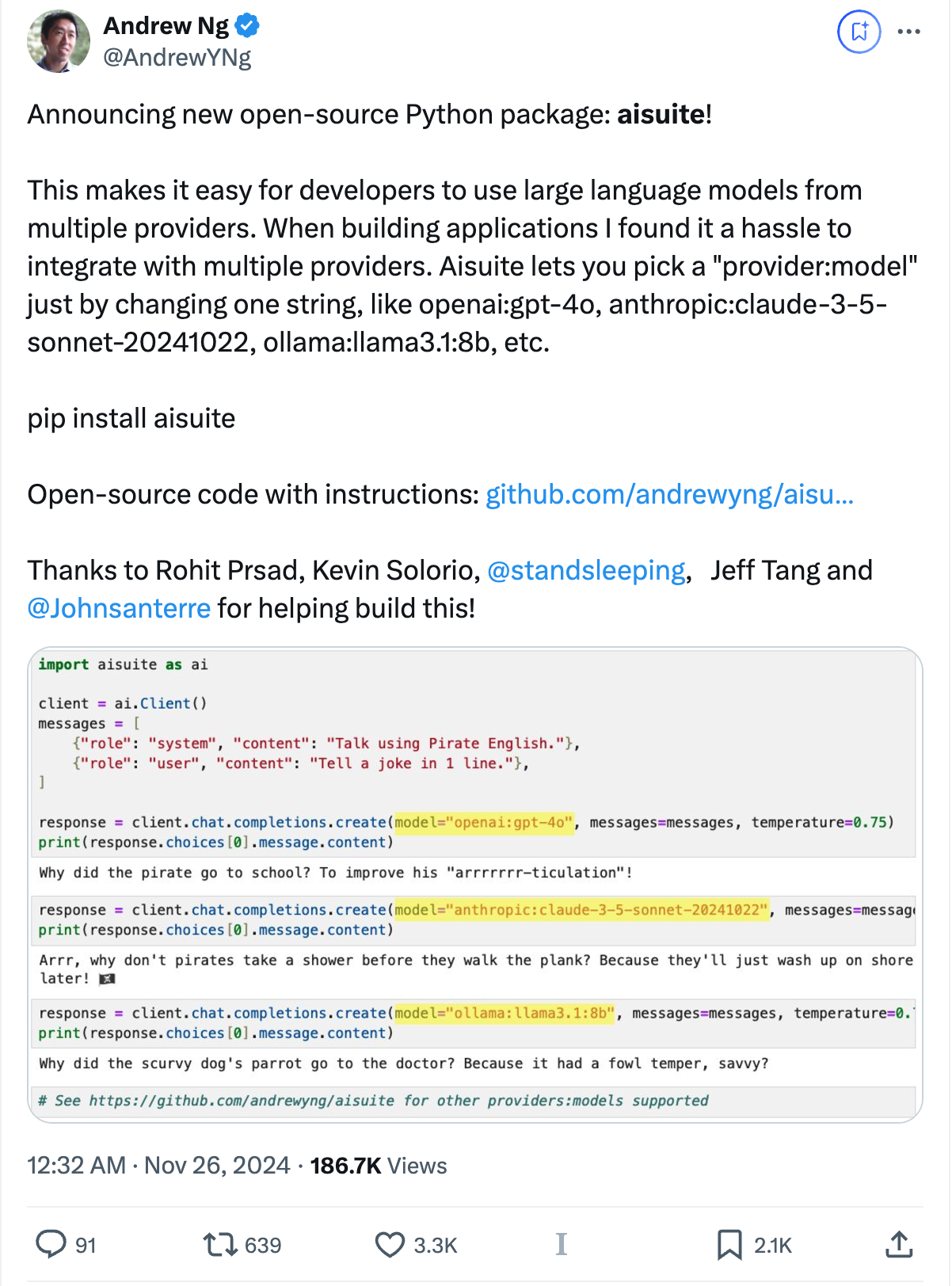Image resolution: width=952 pixels, height=1286 pixels.
Task: Open the three-dot more options menu
Action: [x=908, y=32]
